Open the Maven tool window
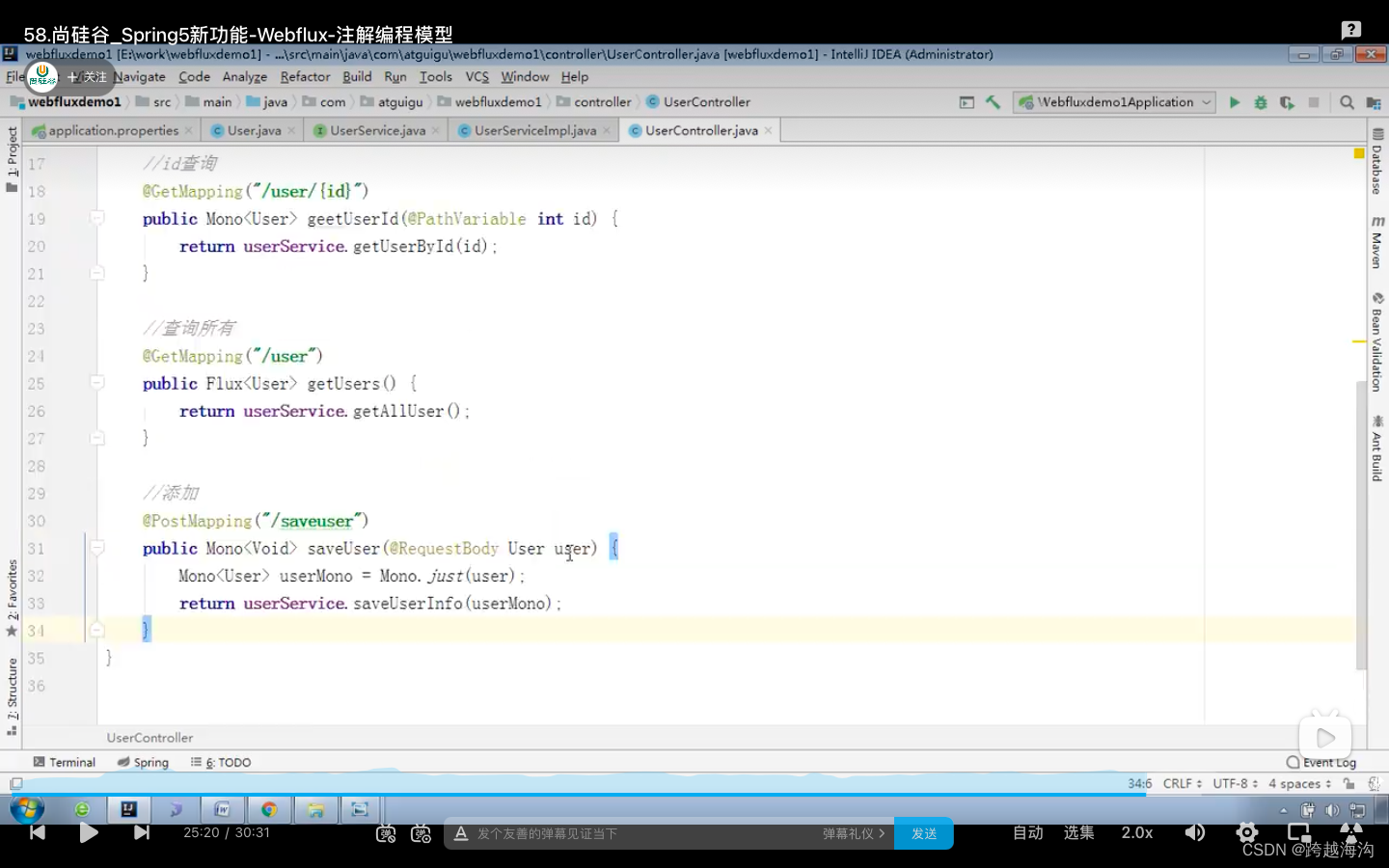 pos(1376,242)
